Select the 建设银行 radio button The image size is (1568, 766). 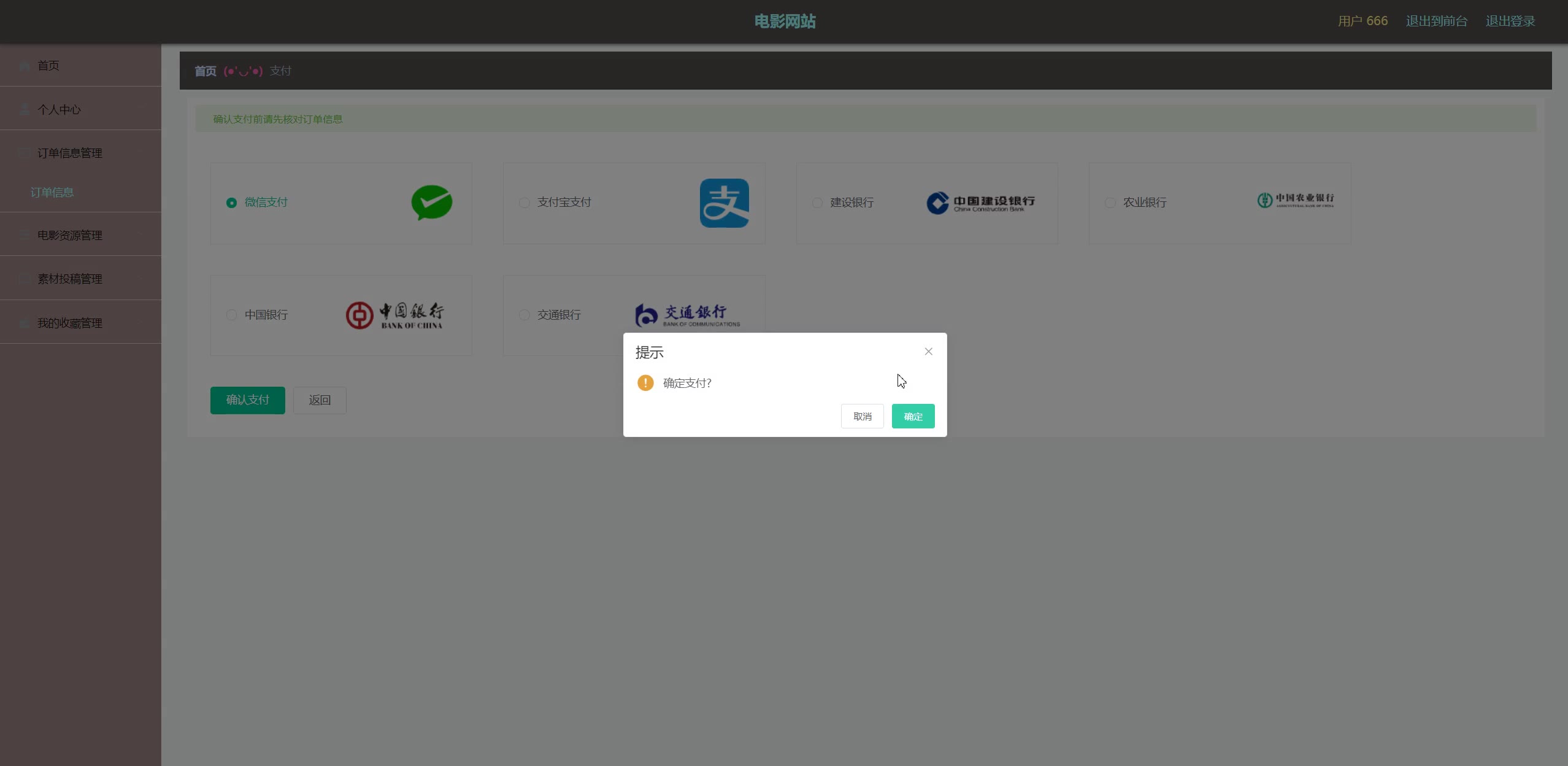[817, 203]
